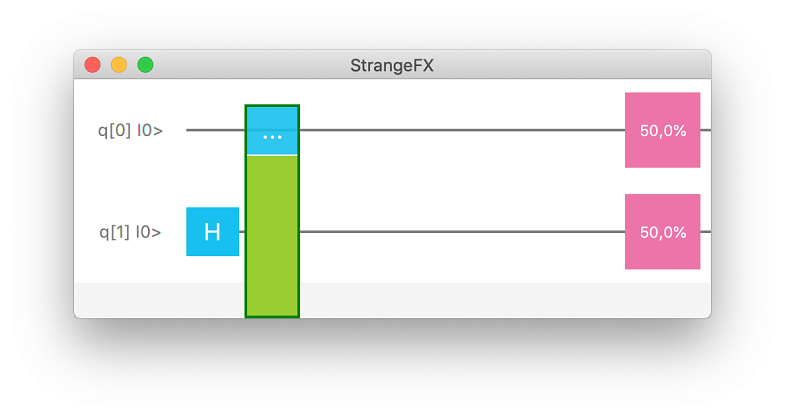Minimize the StrangeFX window with the yellow button
Screen dimensions: 785x416
tap(119, 65)
